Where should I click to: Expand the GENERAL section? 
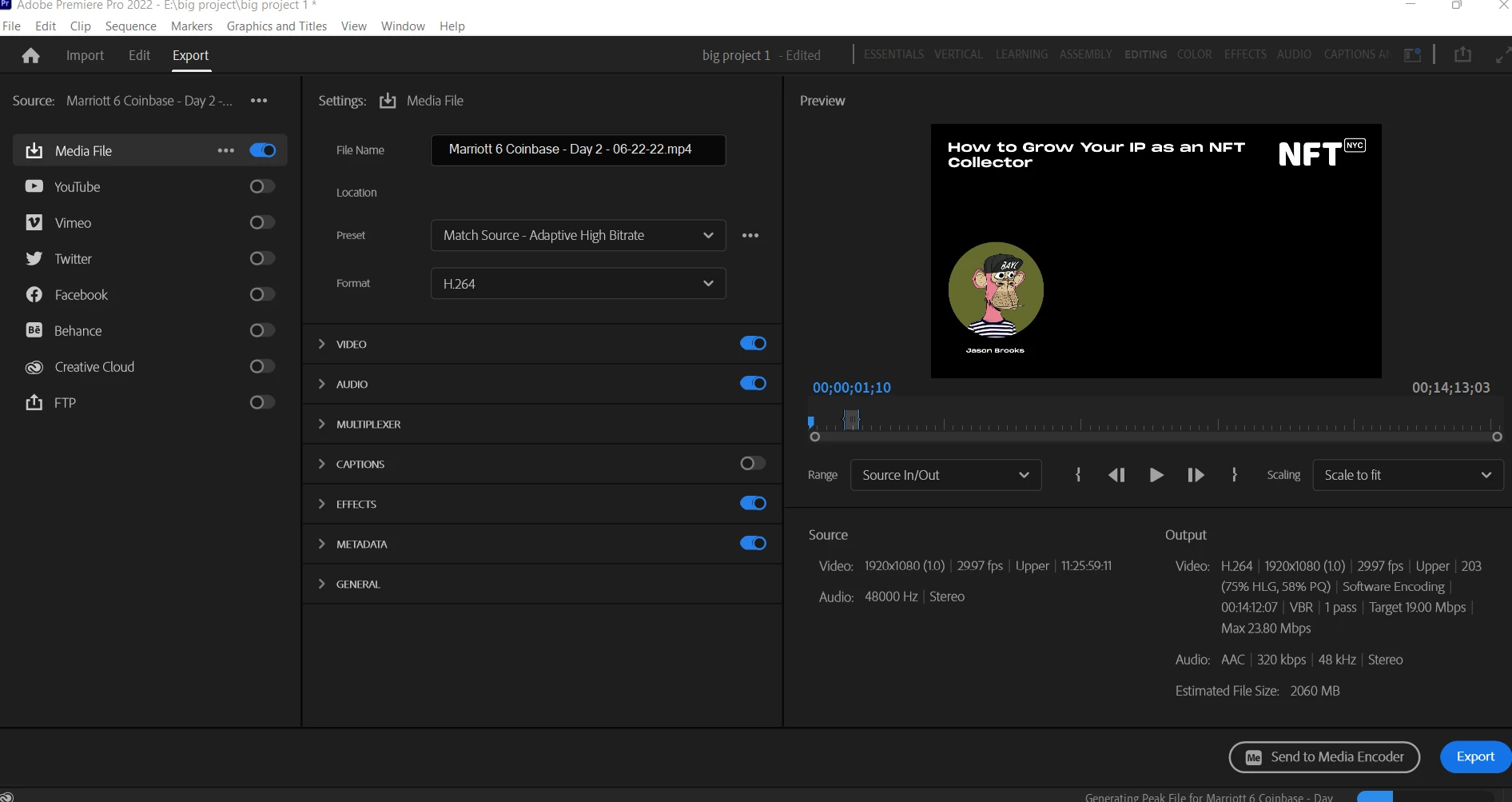pos(322,584)
